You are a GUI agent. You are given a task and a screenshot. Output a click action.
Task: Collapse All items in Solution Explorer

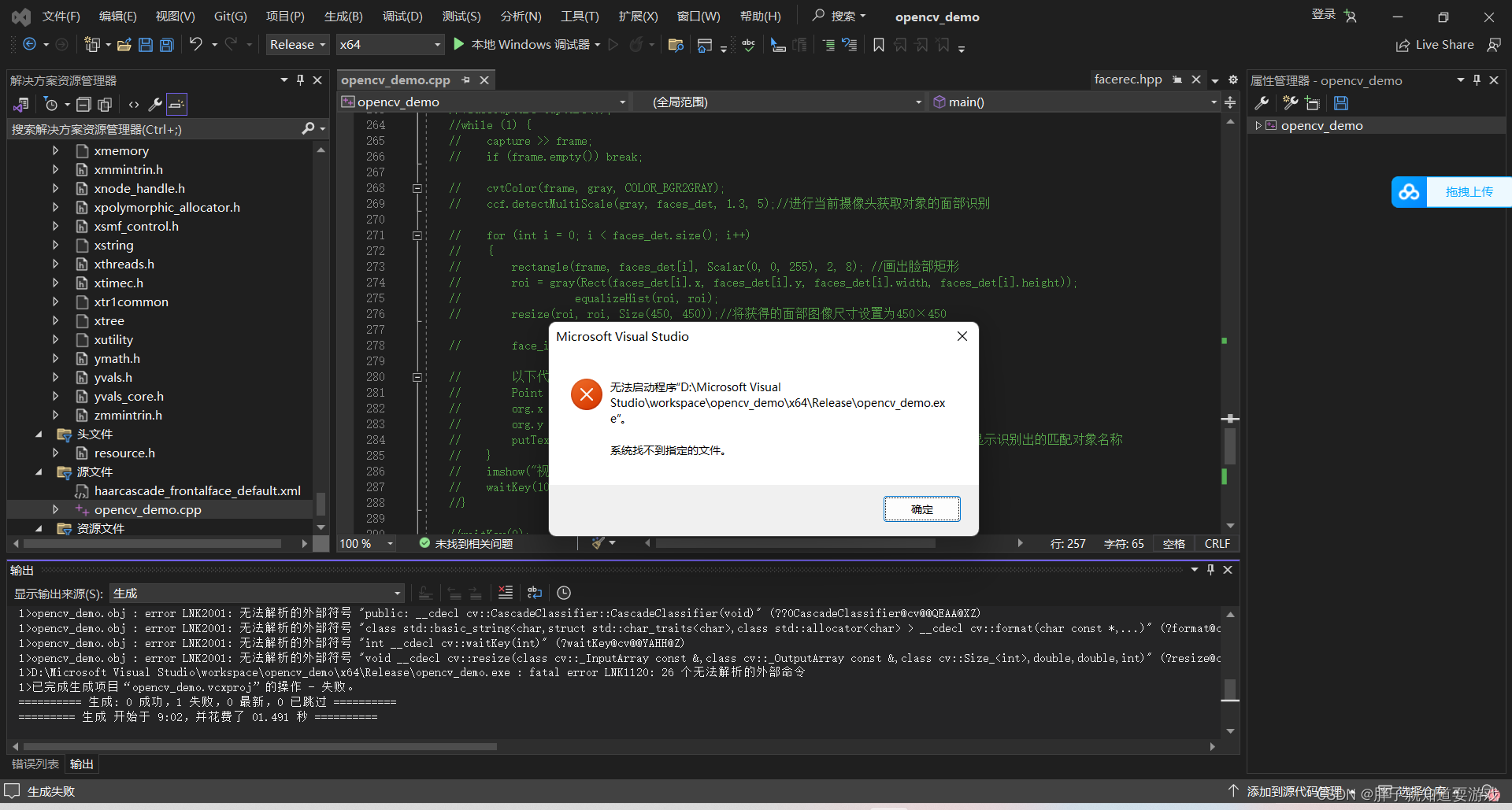83,104
